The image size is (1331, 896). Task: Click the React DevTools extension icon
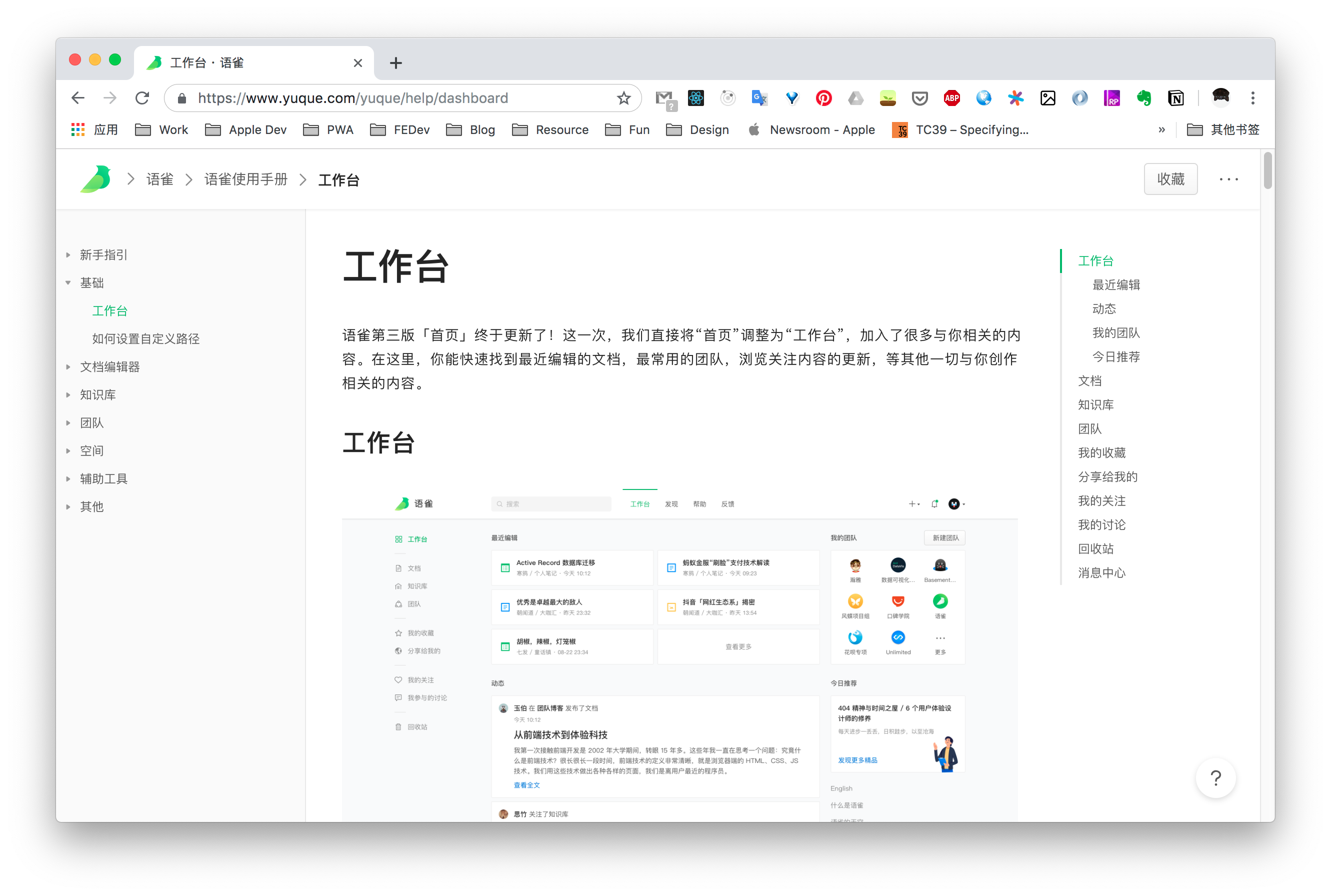[695, 98]
